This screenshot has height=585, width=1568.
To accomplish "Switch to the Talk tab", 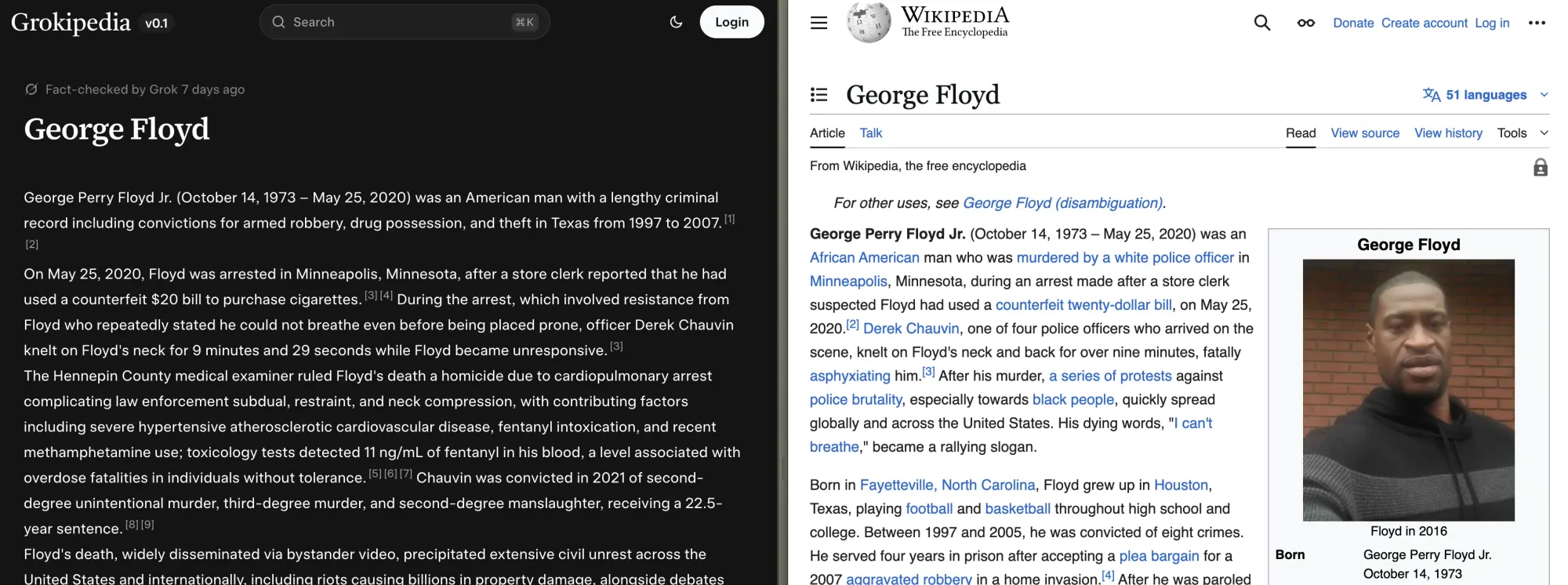I will tap(870, 133).
